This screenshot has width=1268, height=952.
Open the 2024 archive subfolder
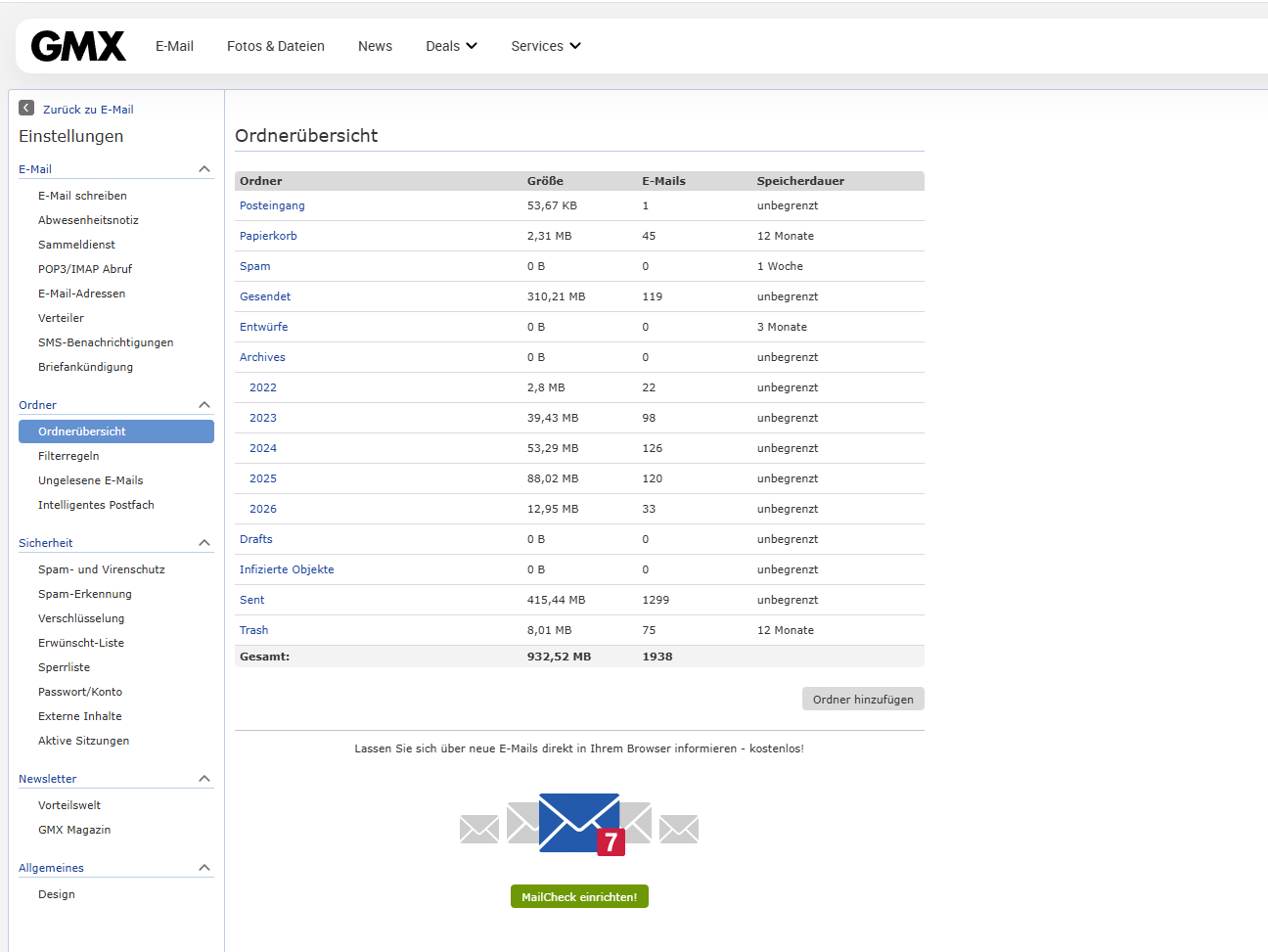click(x=262, y=448)
